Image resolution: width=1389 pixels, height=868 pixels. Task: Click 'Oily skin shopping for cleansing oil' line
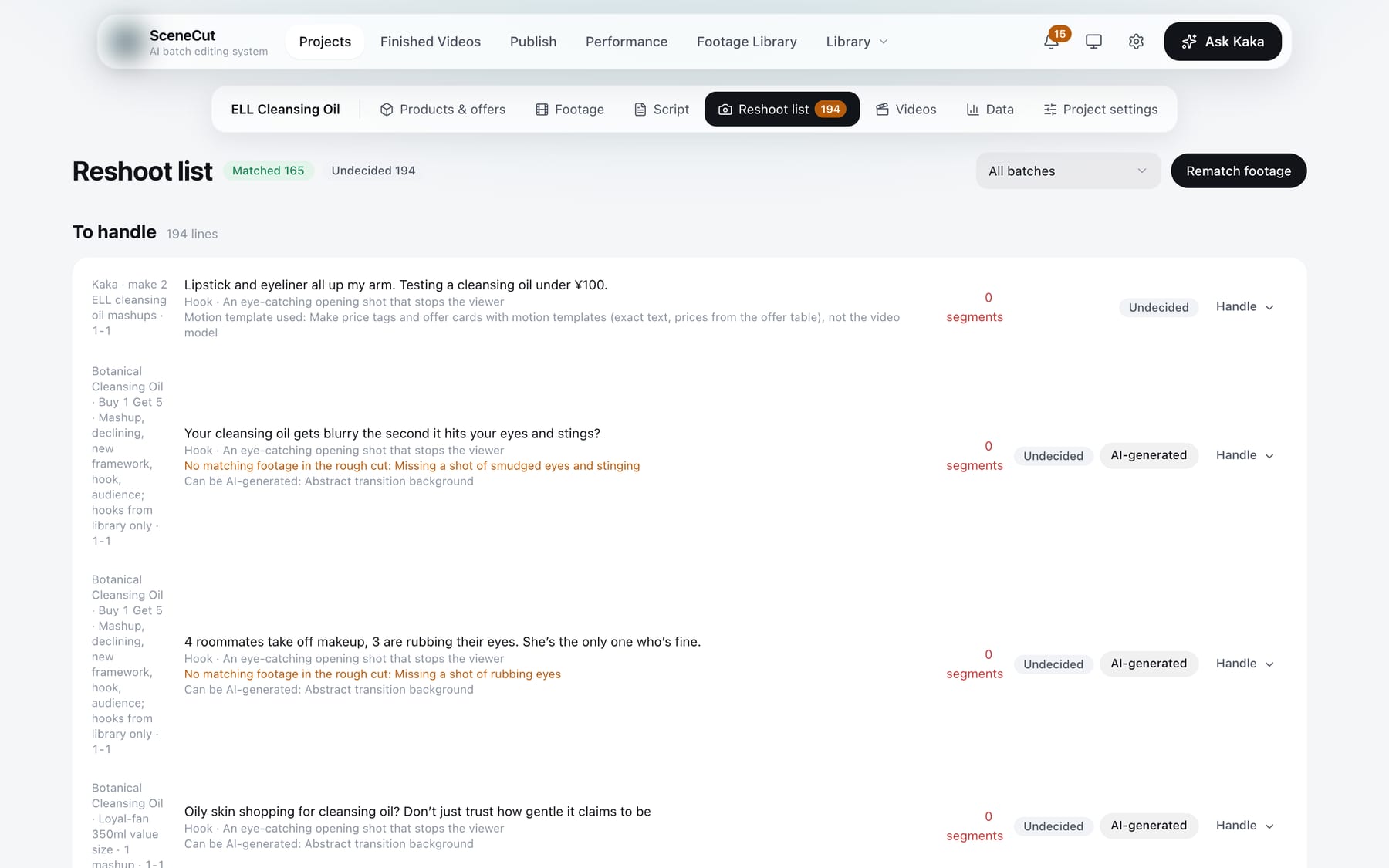coord(417,812)
